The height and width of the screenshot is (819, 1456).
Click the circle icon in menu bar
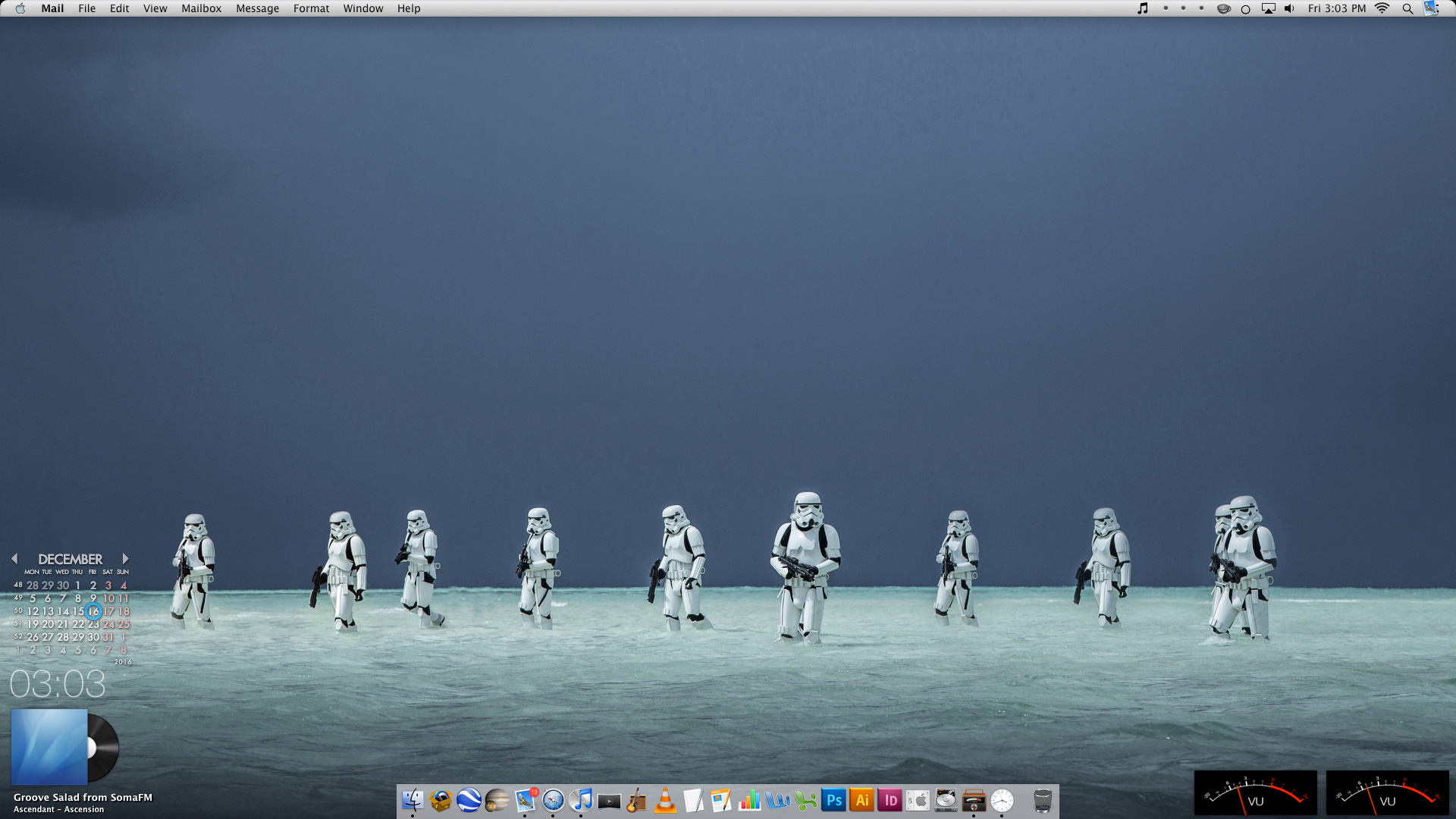1245,9
